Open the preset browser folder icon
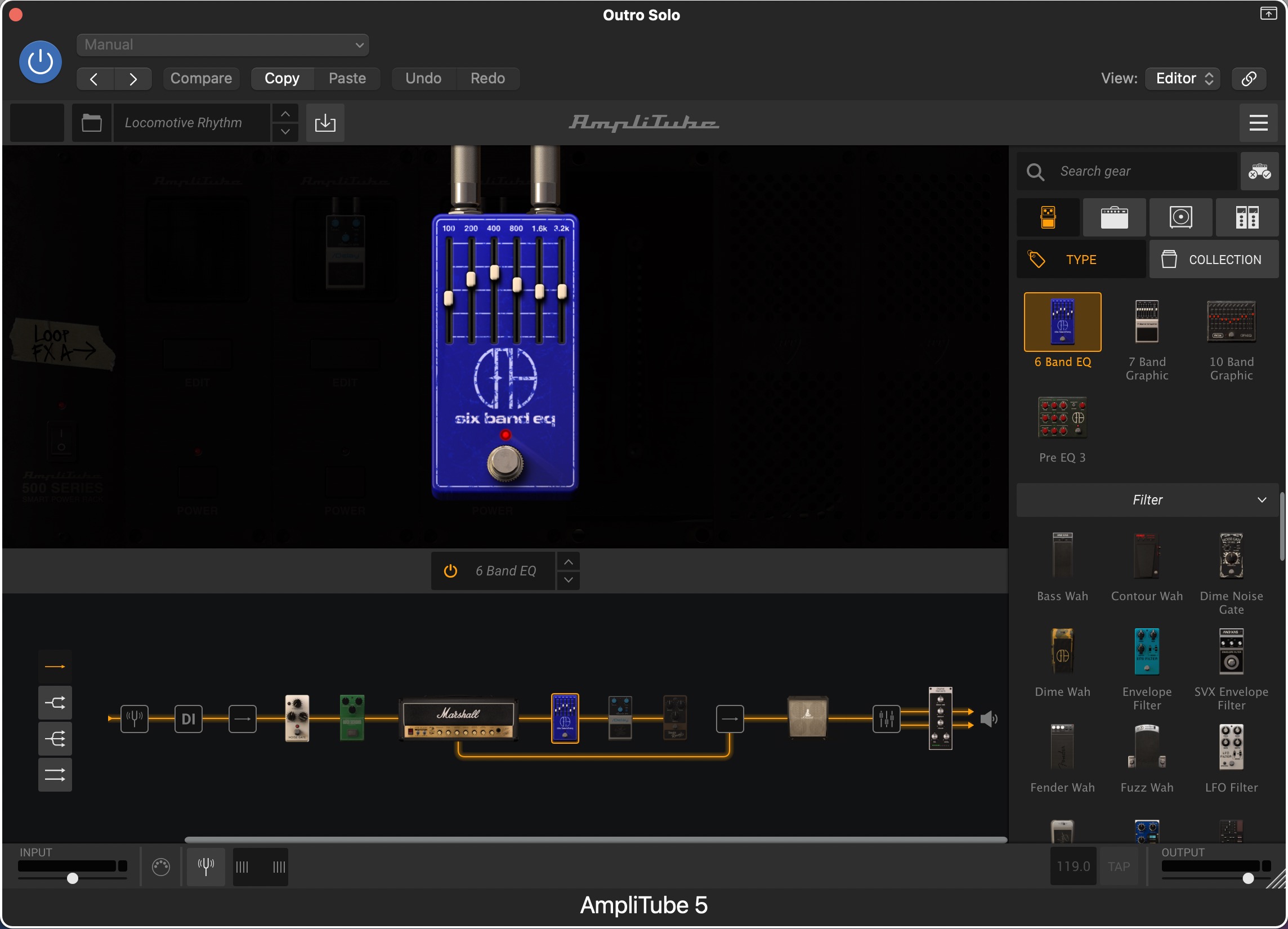The height and width of the screenshot is (929, 1288). (91, 123)
